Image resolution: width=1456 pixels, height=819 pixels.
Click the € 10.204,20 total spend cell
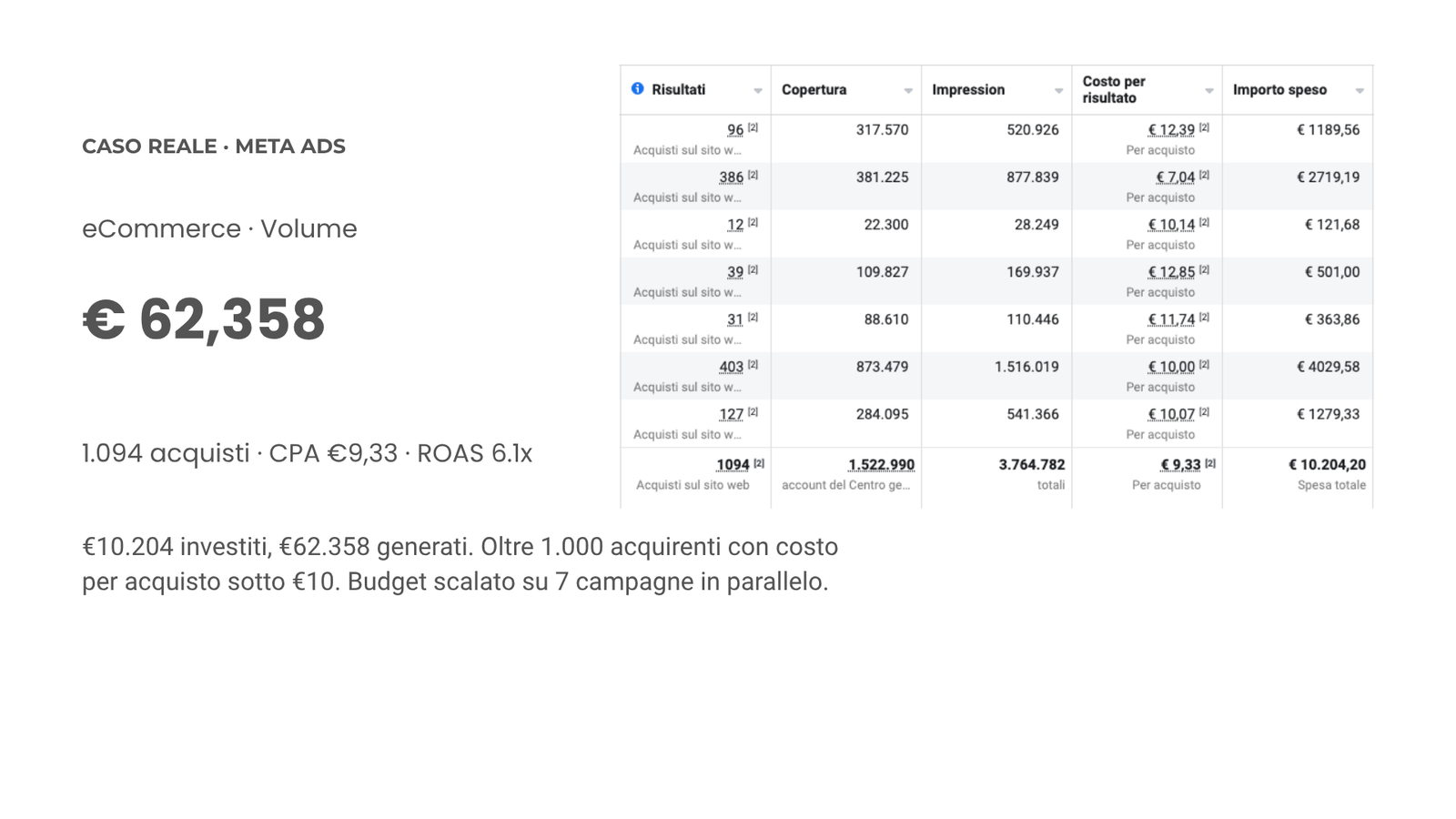[1327, 465]
